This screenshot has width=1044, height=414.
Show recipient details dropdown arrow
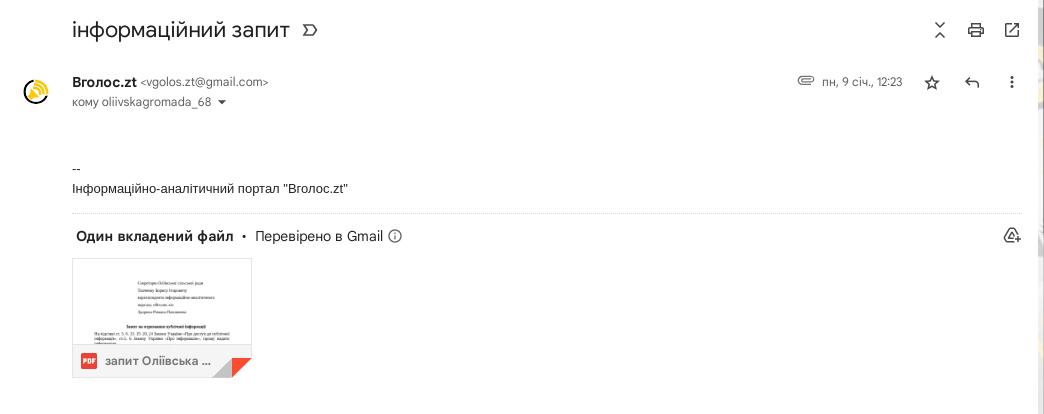(x=222, y=102)
